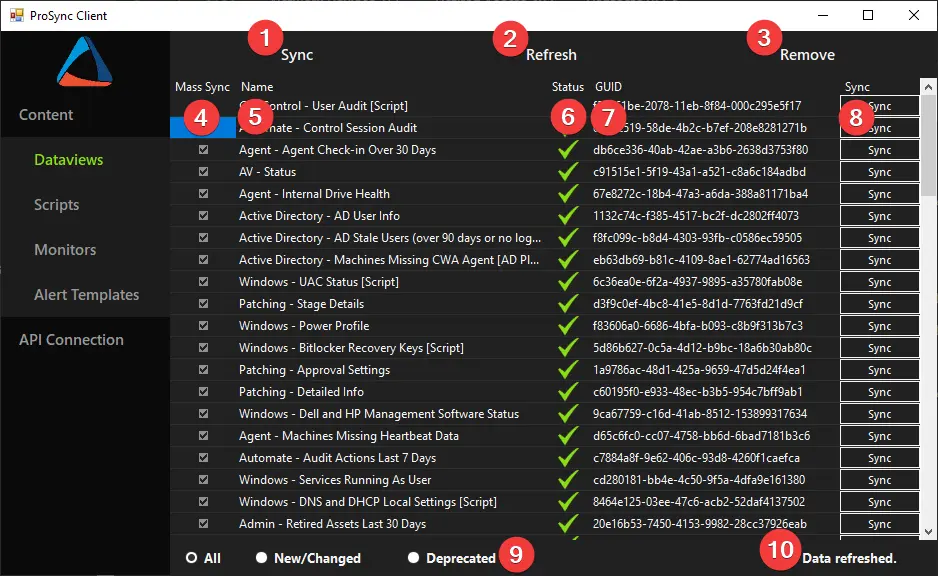This screenshot has width=938, height=576.
Task: Open the API Connection section
Action: point(71,340)
